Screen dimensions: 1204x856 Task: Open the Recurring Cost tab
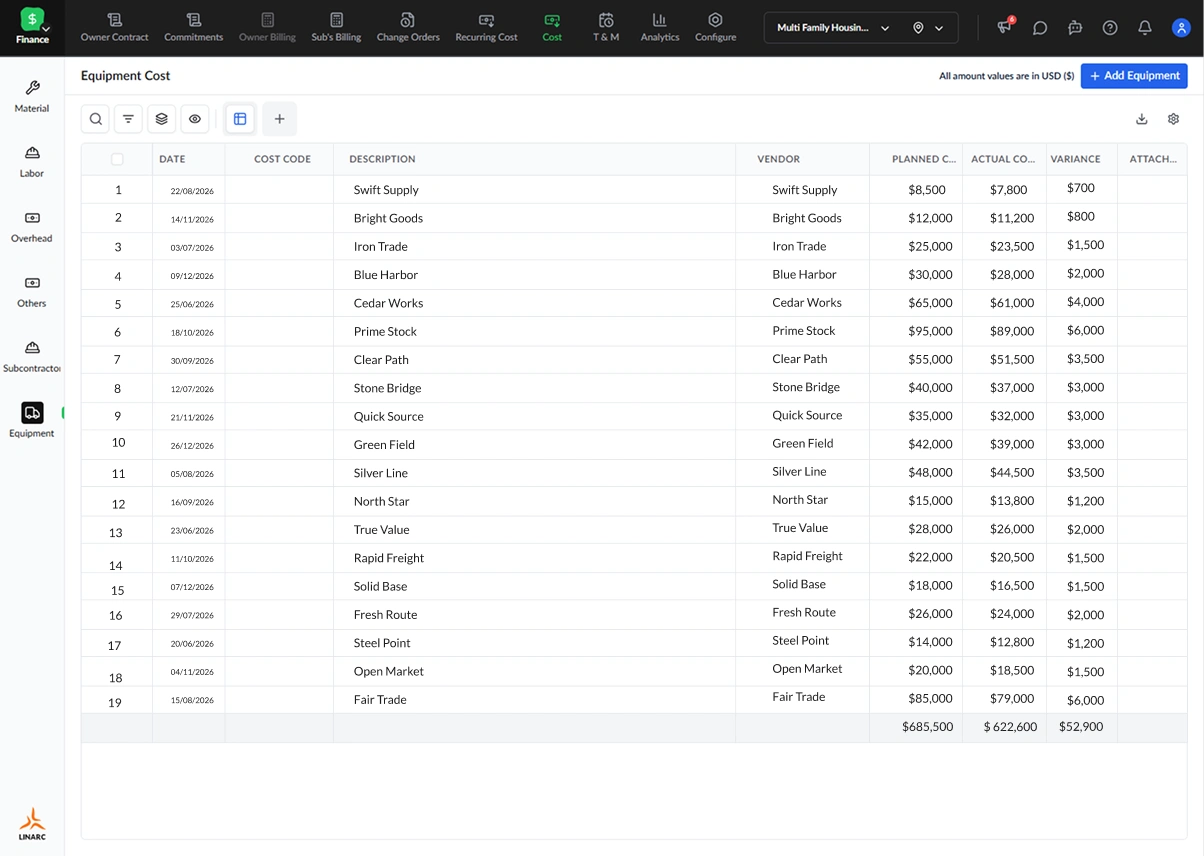point(486,27)
